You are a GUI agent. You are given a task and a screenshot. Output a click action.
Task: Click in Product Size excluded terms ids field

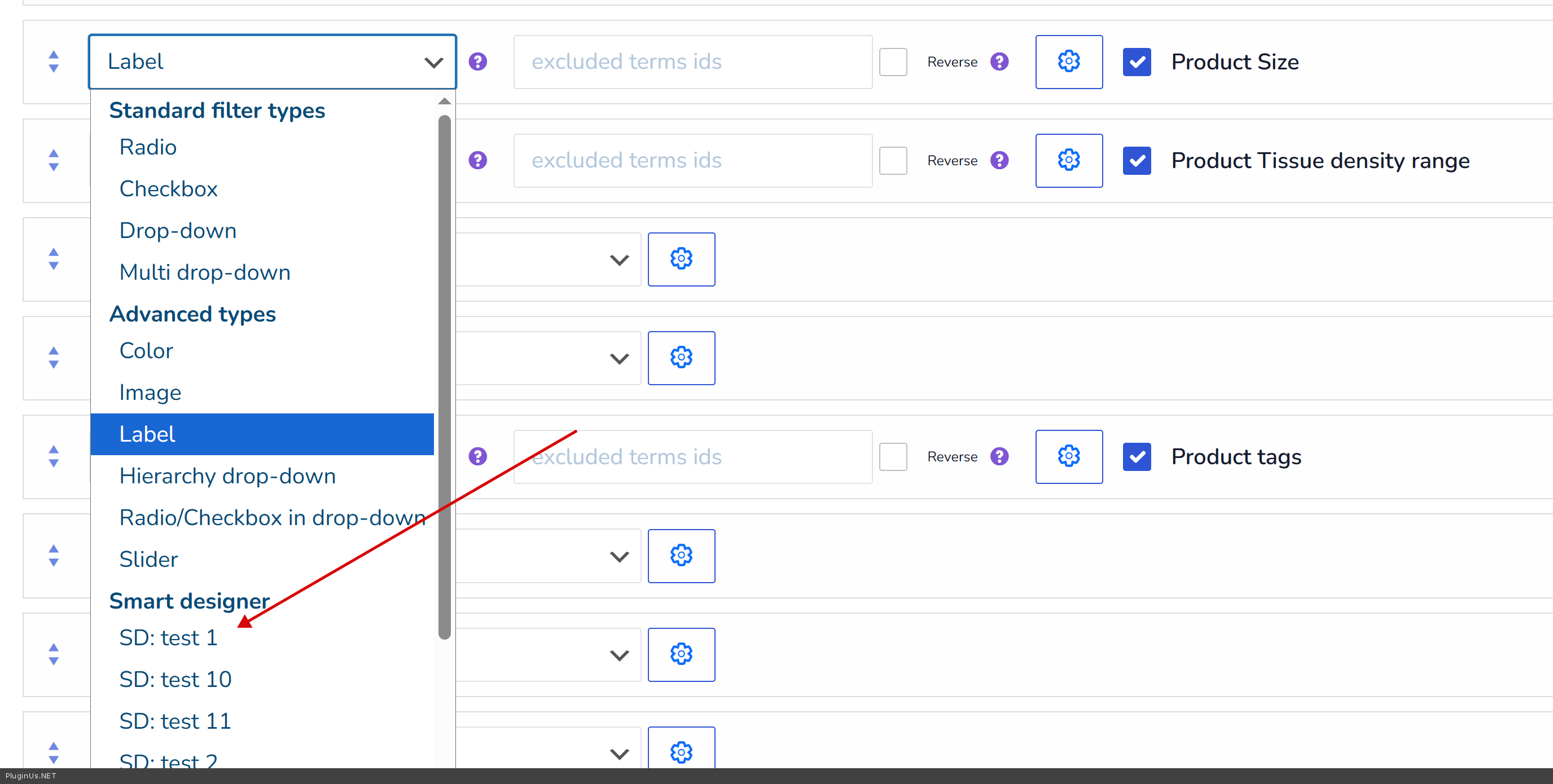(x=692, y=61)
